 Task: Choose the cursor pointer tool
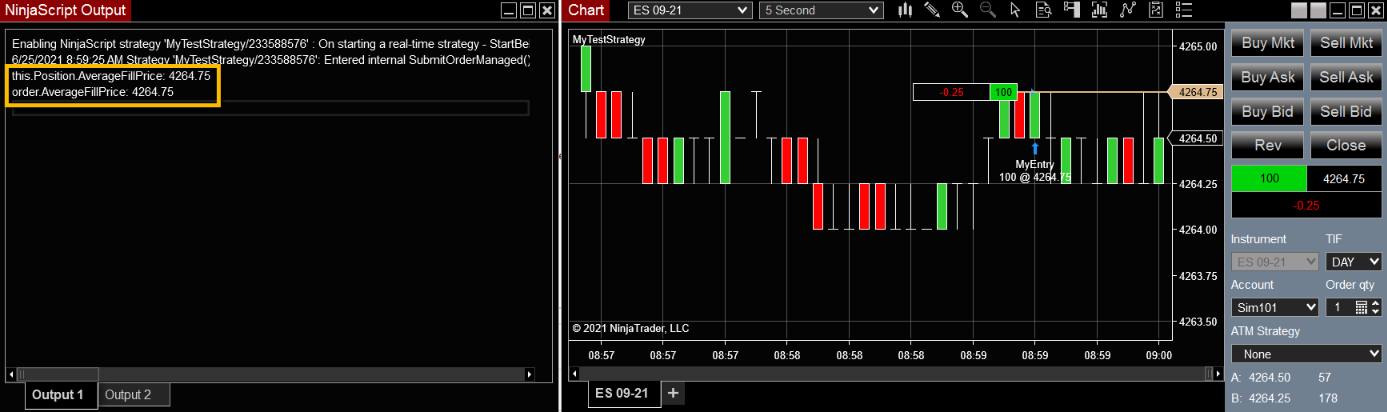1015,10
